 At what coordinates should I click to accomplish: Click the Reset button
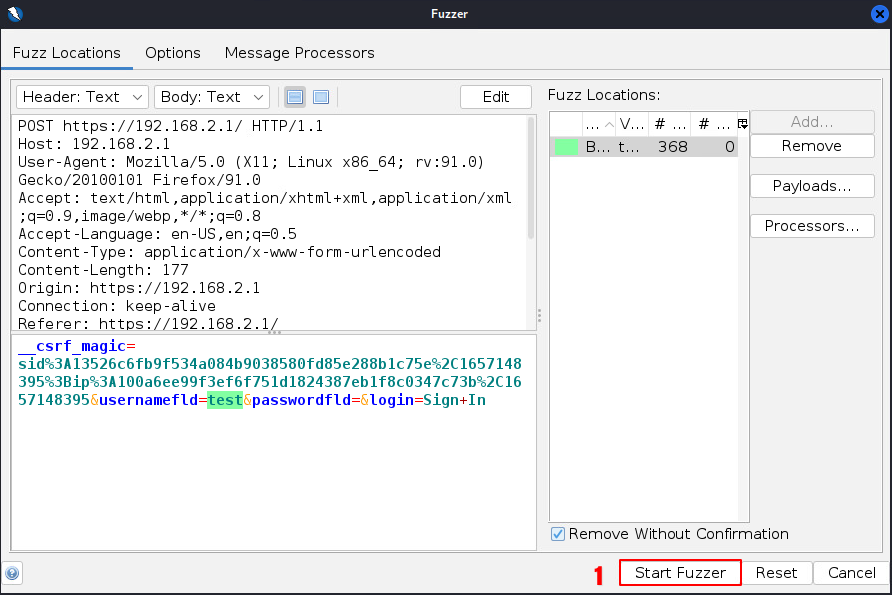click(776, 573)
